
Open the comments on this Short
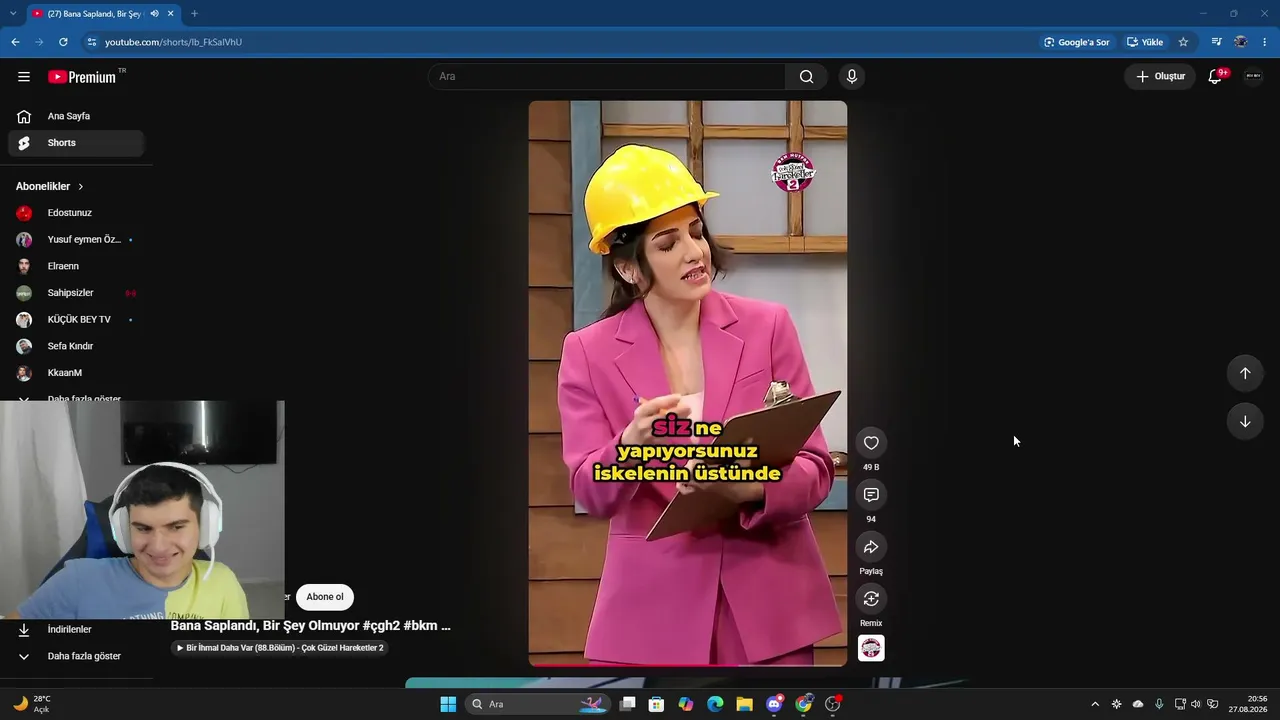coord(871,495)
